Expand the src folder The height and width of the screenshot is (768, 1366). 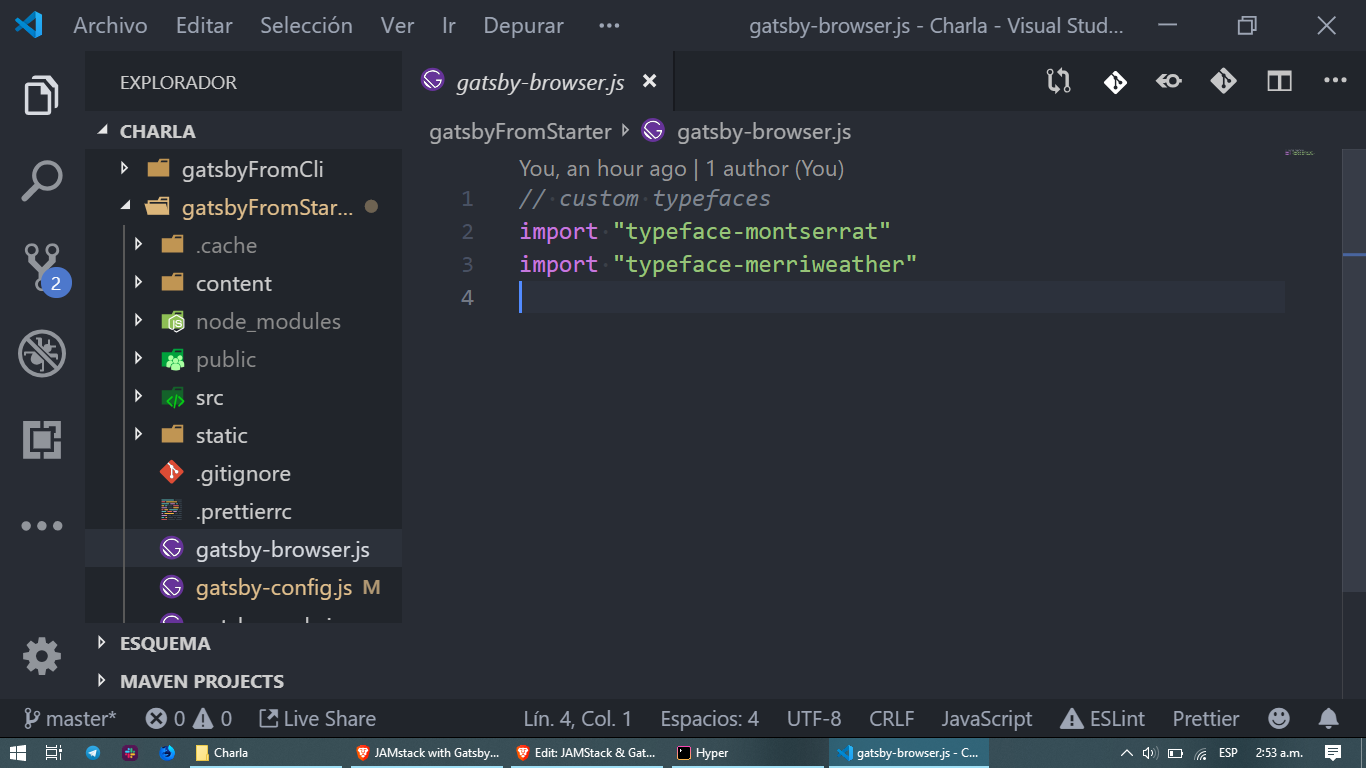coord(243,397)
